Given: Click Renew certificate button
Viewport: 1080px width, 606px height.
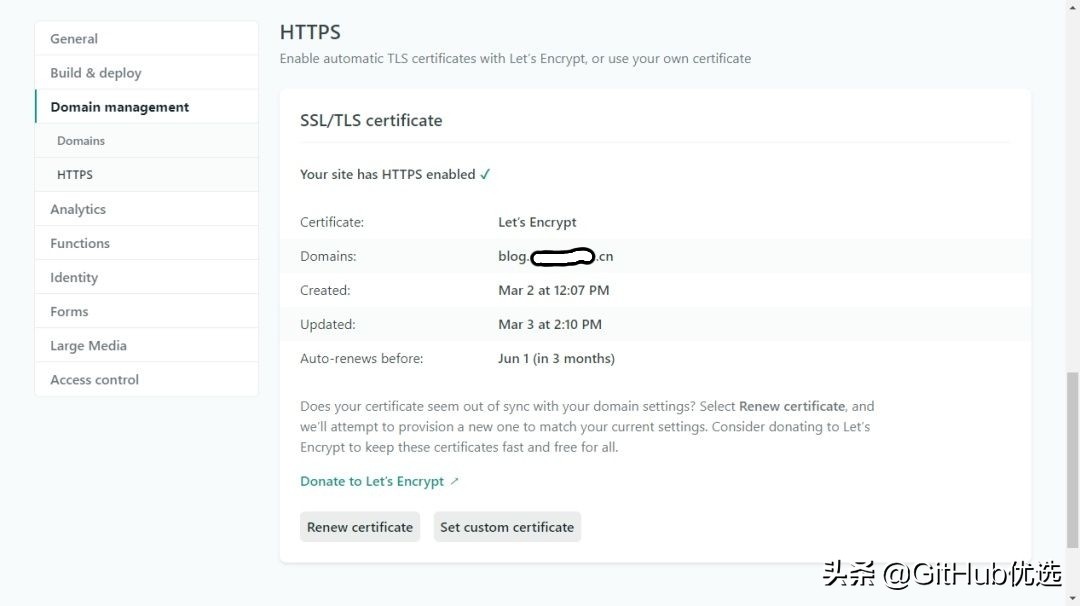Looking at the screenshot, I should [x=359, y=526].
